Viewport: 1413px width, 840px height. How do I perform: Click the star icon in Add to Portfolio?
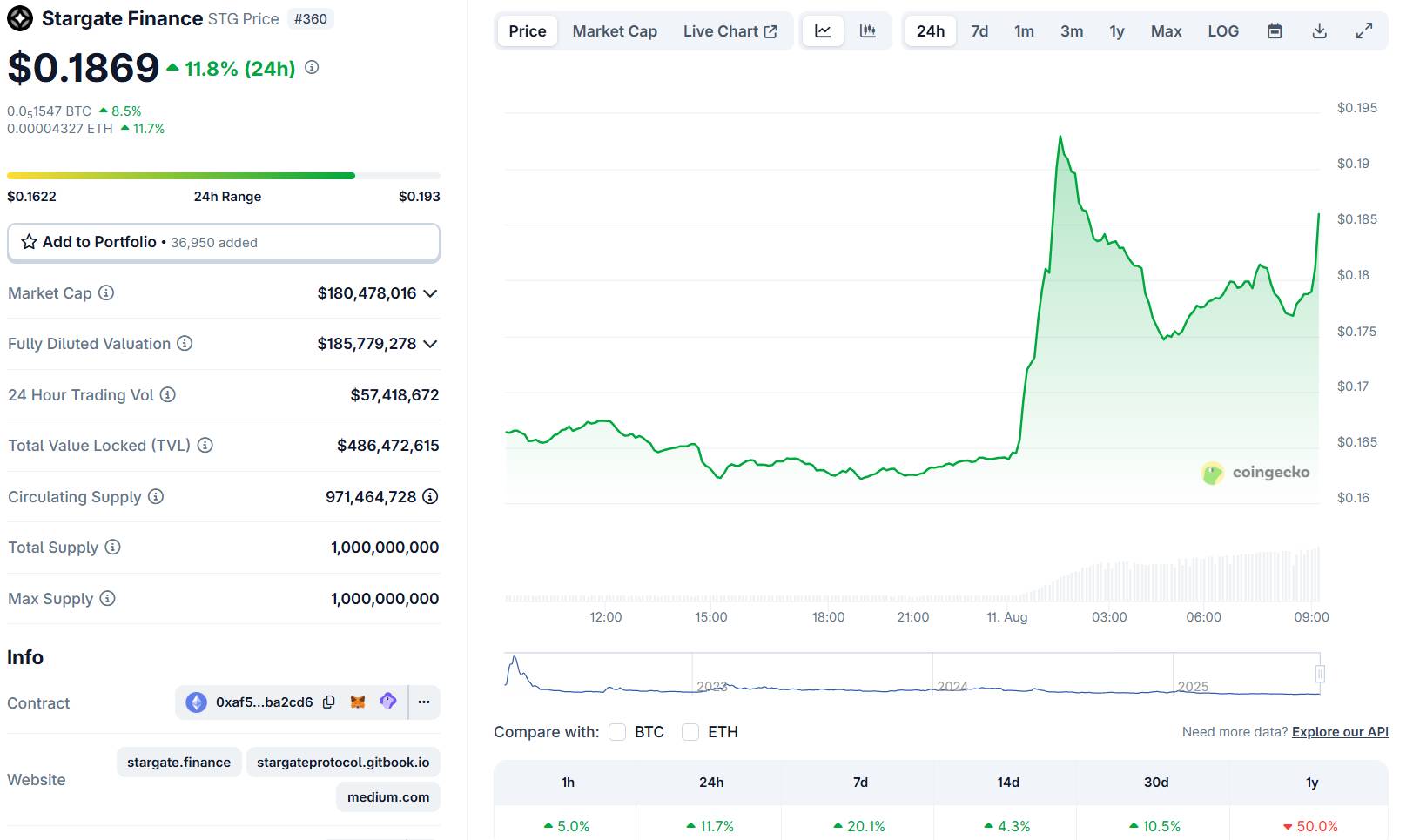29,242
